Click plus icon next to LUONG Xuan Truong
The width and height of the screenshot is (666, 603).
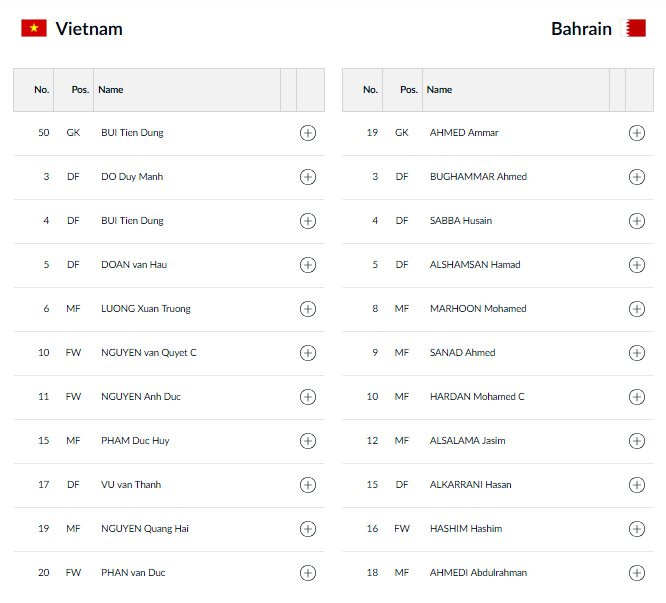pyautogui.click(x=308, y=309)
